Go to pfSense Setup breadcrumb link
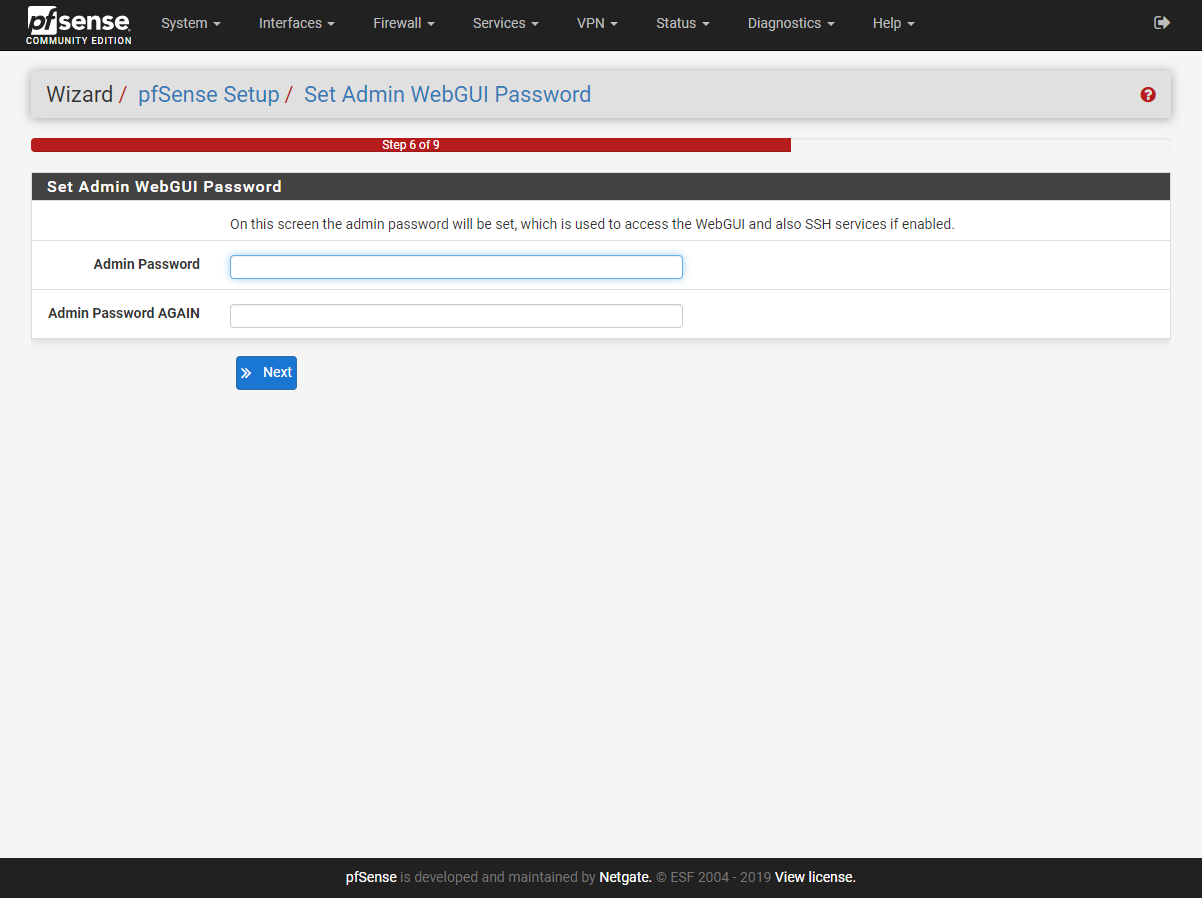1202x898 pixels. coord(208,95)
